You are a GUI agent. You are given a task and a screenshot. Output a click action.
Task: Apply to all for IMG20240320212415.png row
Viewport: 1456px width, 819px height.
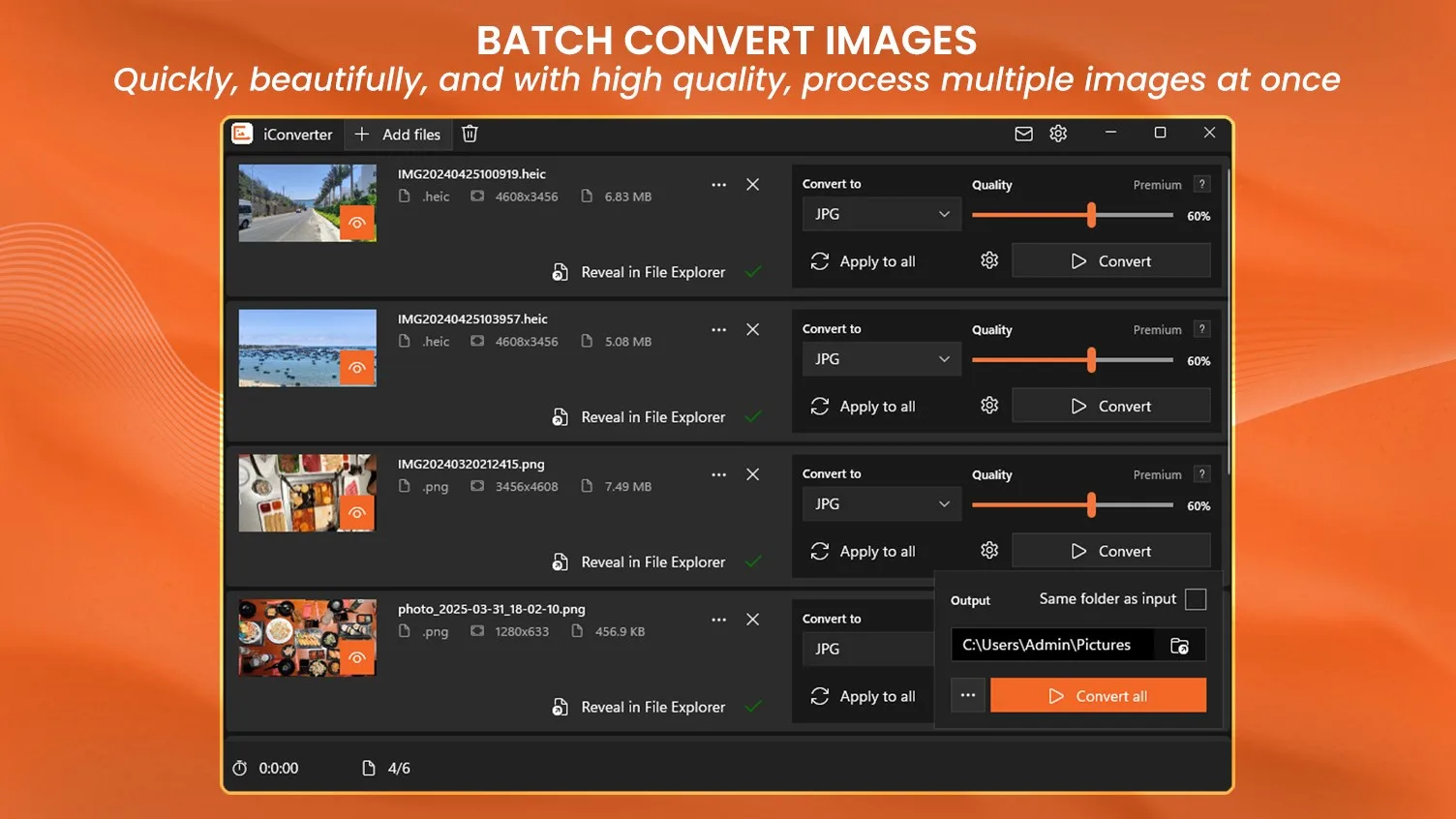tap(863, 552)
